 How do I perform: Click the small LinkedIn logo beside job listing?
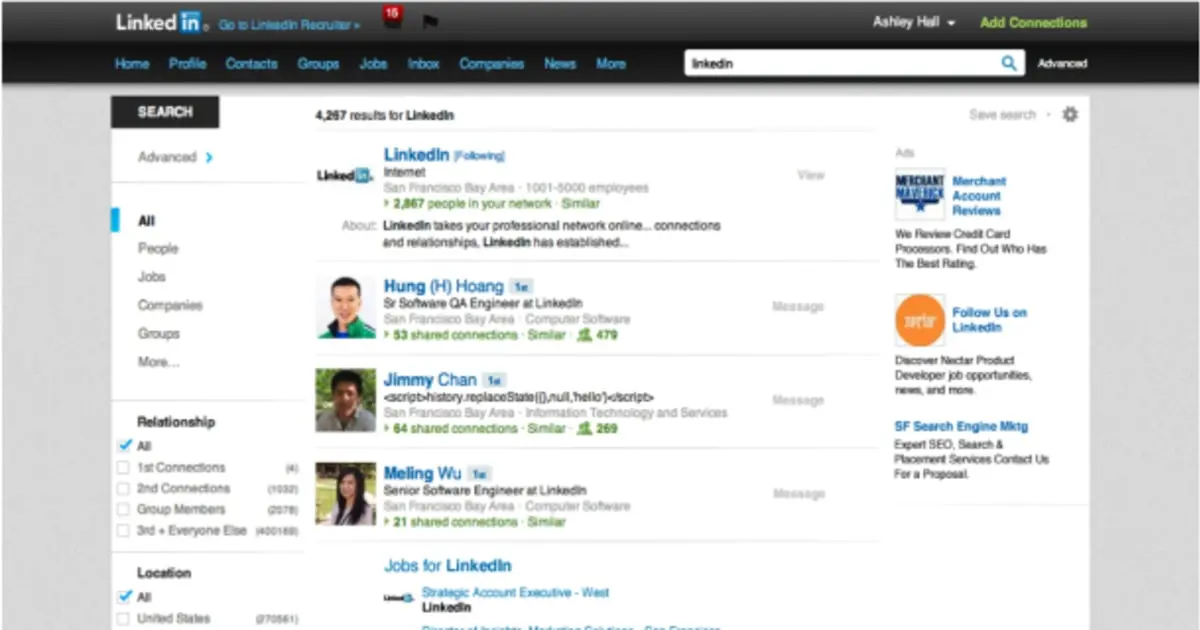[399, 598]
